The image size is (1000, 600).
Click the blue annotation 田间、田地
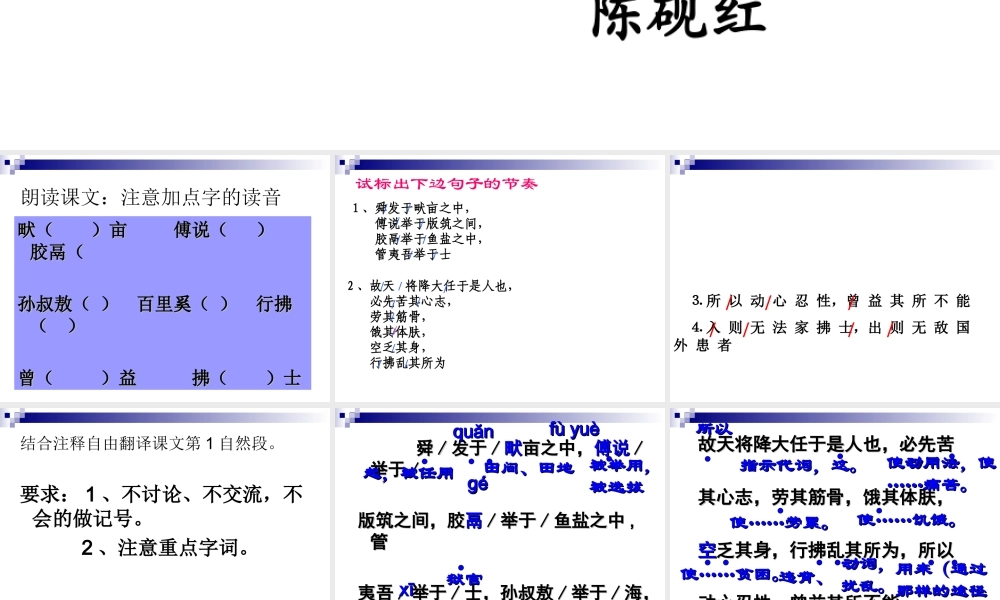[x=529, y=467]
